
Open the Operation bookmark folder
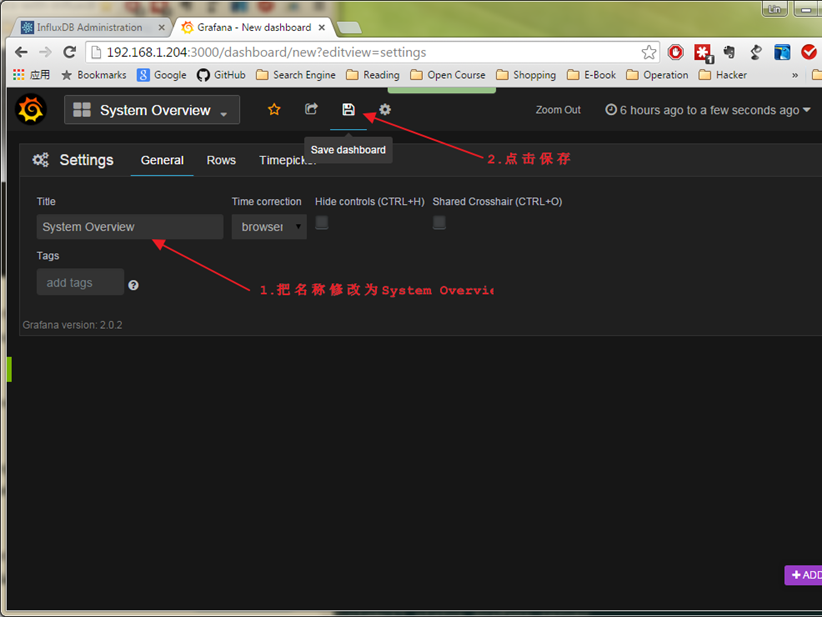point(657,75)
